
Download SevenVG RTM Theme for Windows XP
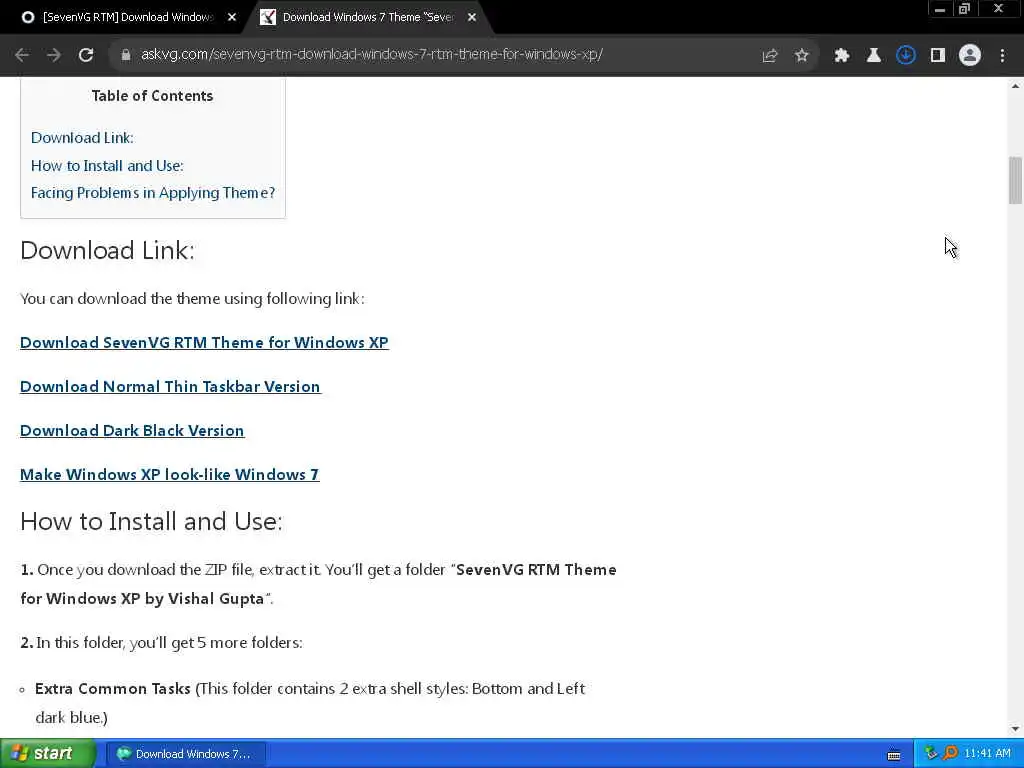[x=204, y=343]
